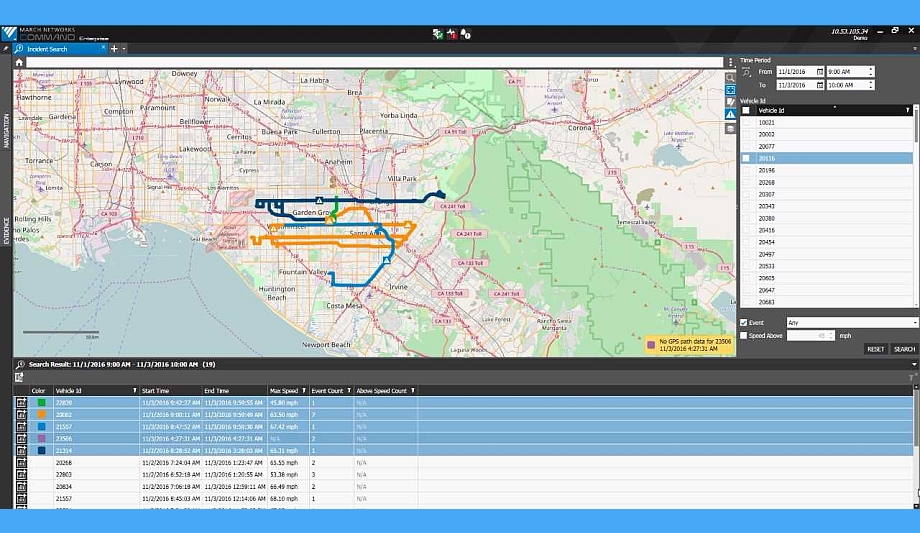
Task: Enable the Speed Above checkbox
Action: [x=743, y=336]
